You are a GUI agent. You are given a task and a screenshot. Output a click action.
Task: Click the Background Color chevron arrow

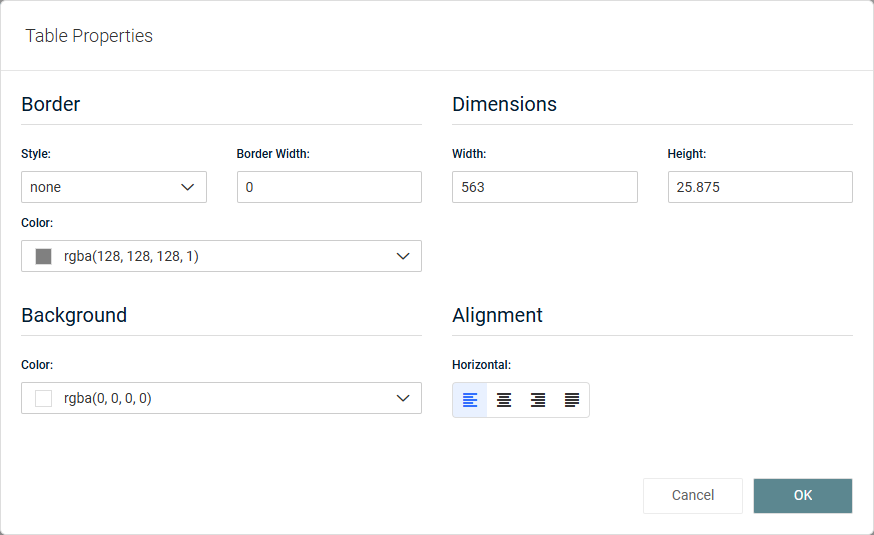tap(403, 398)
